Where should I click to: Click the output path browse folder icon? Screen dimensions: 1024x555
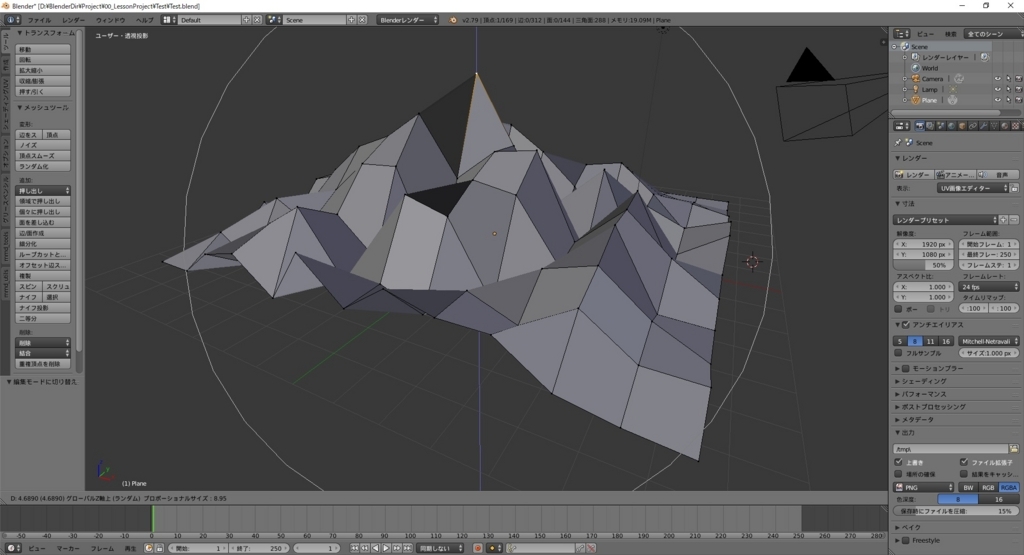point(1014,449)
